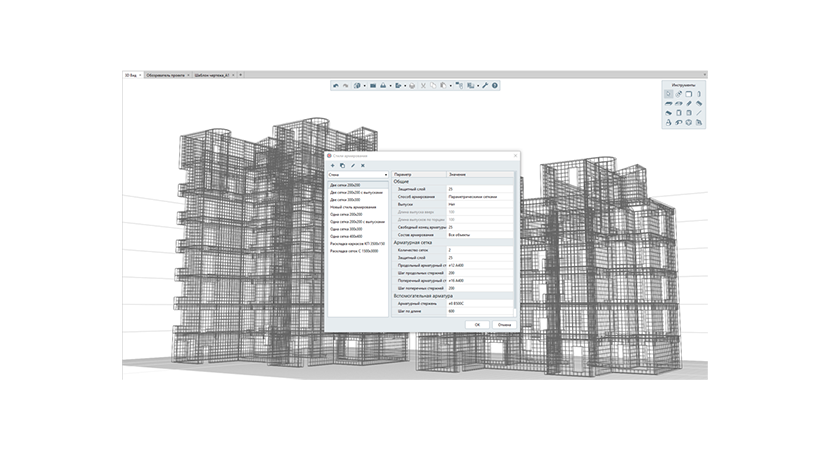This screenshot has width=830, height=450.
Task: Expand the dropdown arrow beside the globe view icon
Action: pyautogui.click(x=364, y=86)
